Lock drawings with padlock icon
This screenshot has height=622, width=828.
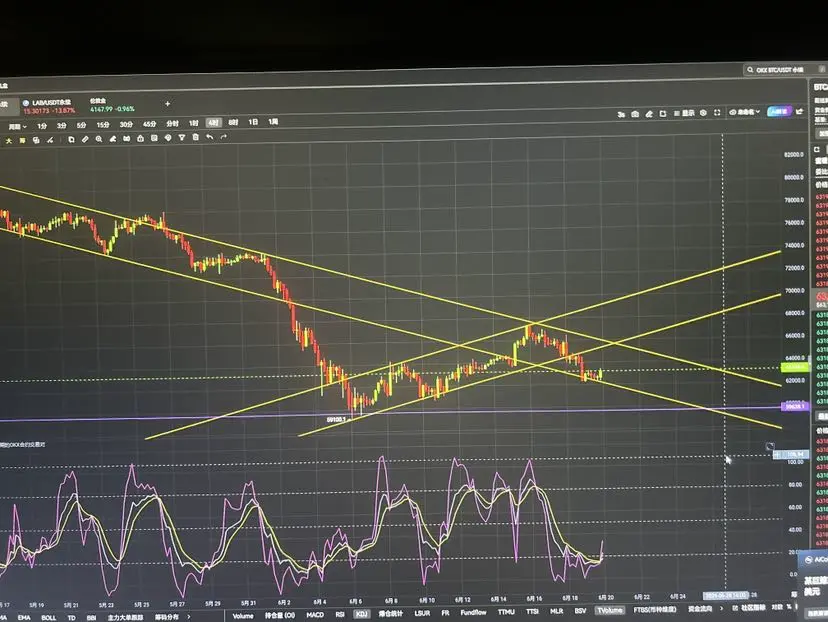140,138
